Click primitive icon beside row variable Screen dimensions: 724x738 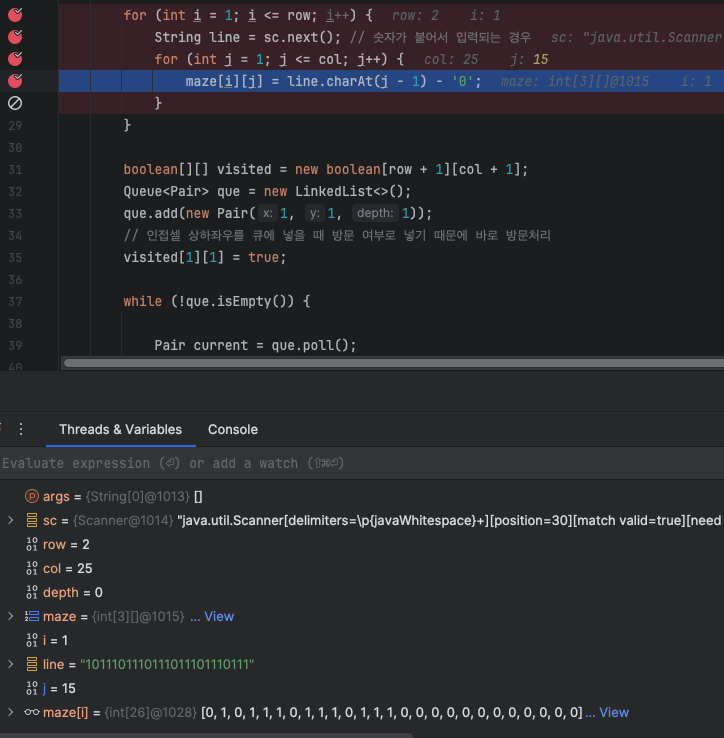32,544
